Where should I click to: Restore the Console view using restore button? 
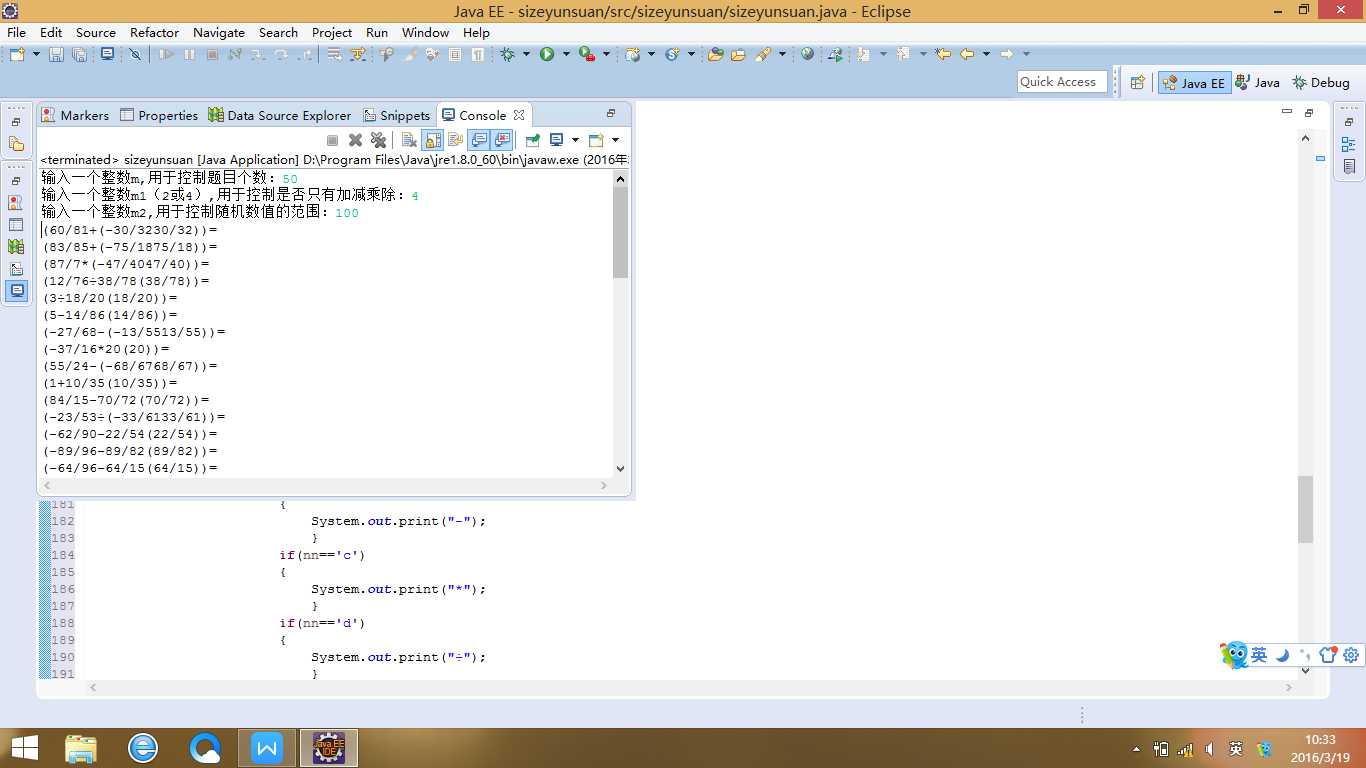pyautogui.click(x=611, y=113)
